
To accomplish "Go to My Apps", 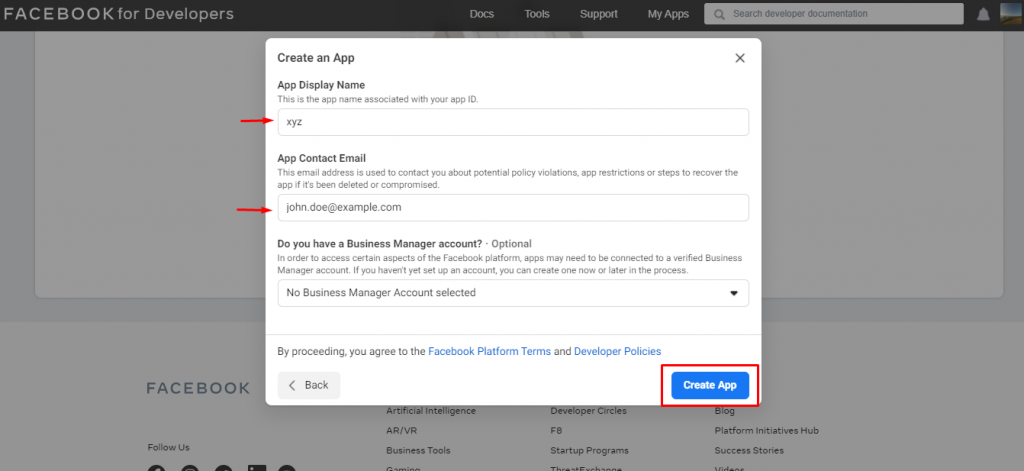I will 668,14.
